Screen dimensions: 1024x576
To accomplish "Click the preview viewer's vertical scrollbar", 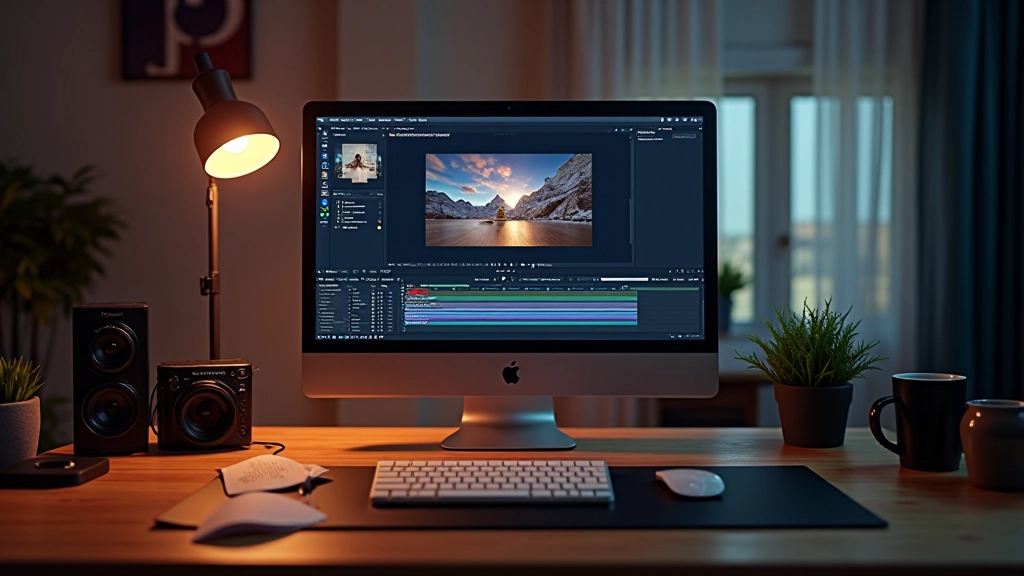I will 630,222.
